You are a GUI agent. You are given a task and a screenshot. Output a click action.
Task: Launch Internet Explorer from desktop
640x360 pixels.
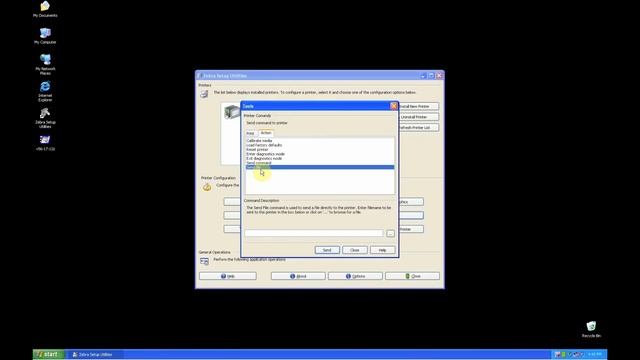point(45,91)
